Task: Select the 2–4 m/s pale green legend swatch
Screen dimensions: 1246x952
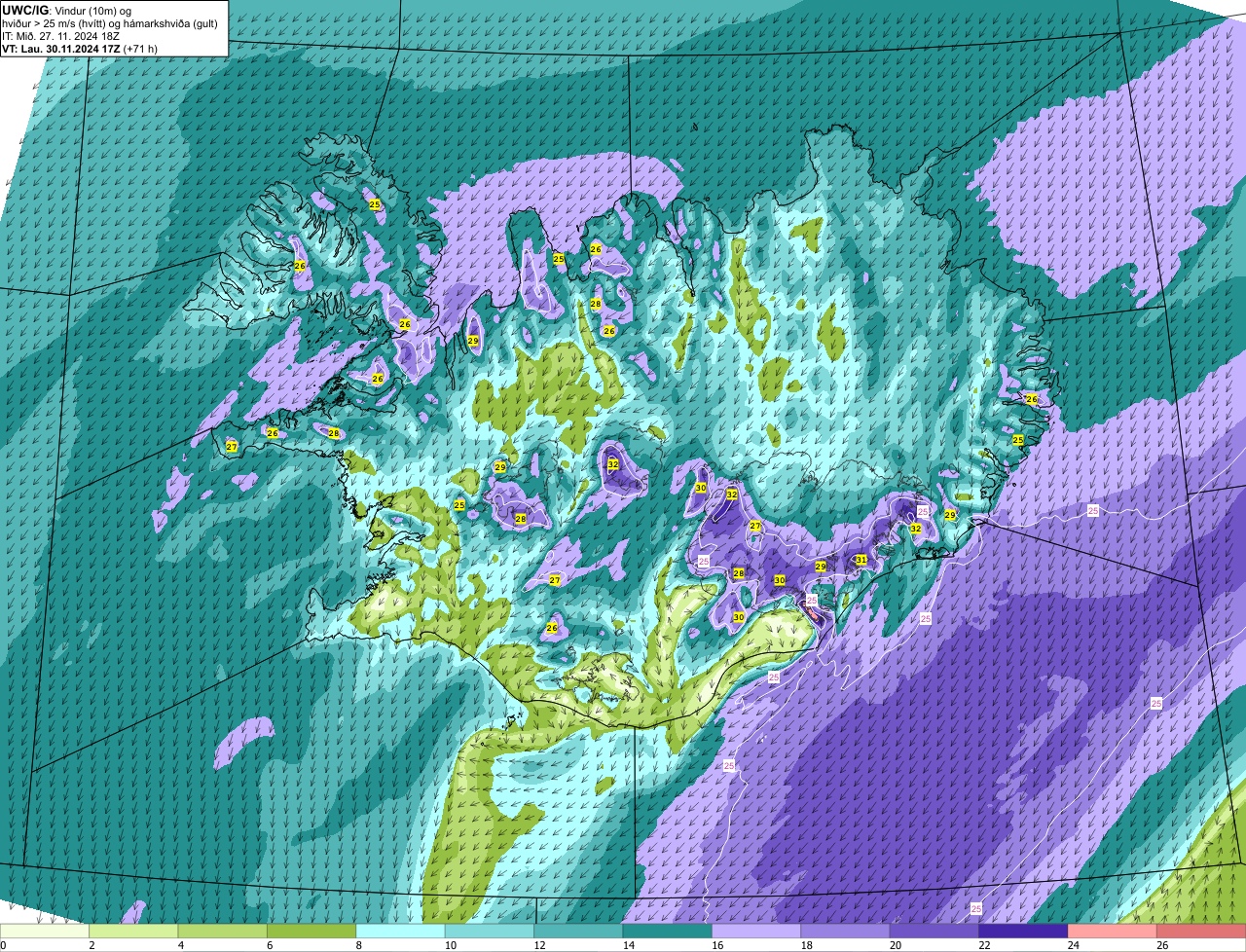Action: (133, 931)
